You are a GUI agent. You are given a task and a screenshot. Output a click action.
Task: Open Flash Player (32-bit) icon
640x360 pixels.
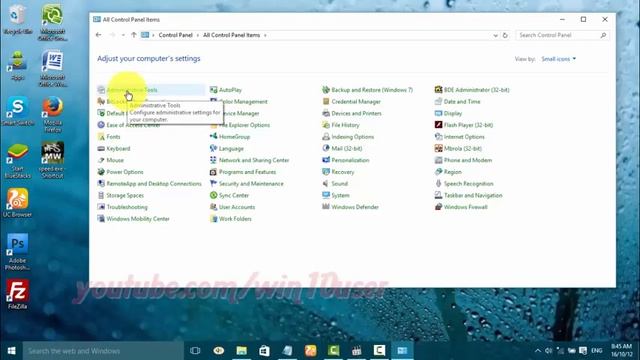coord(438,125)
